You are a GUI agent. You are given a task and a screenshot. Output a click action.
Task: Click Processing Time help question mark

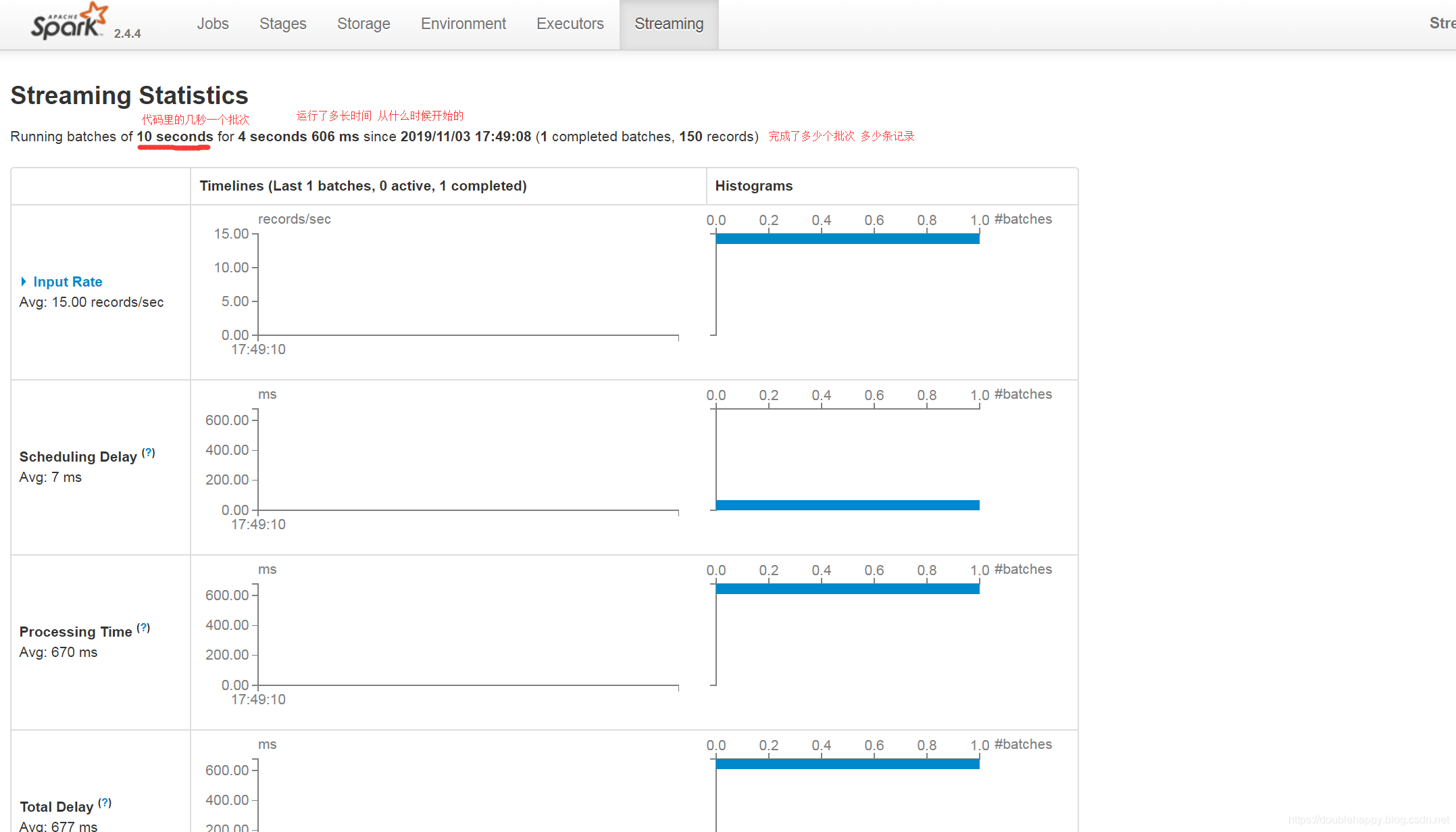(143, 628)
